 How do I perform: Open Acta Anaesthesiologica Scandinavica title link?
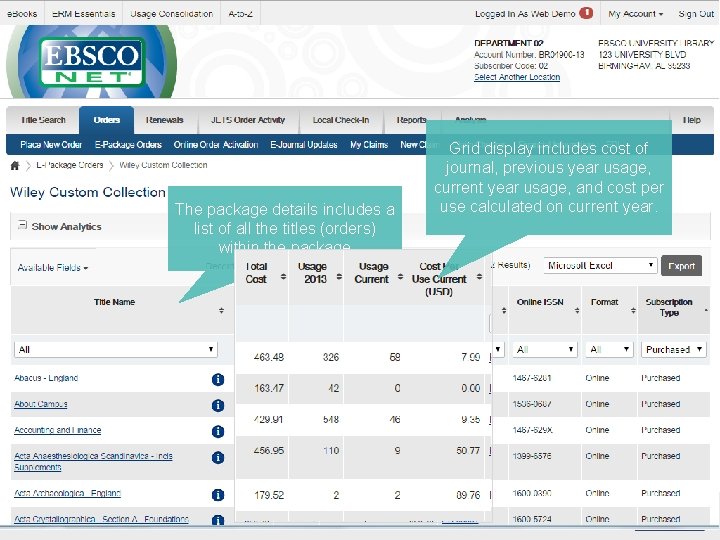[93, 461]
